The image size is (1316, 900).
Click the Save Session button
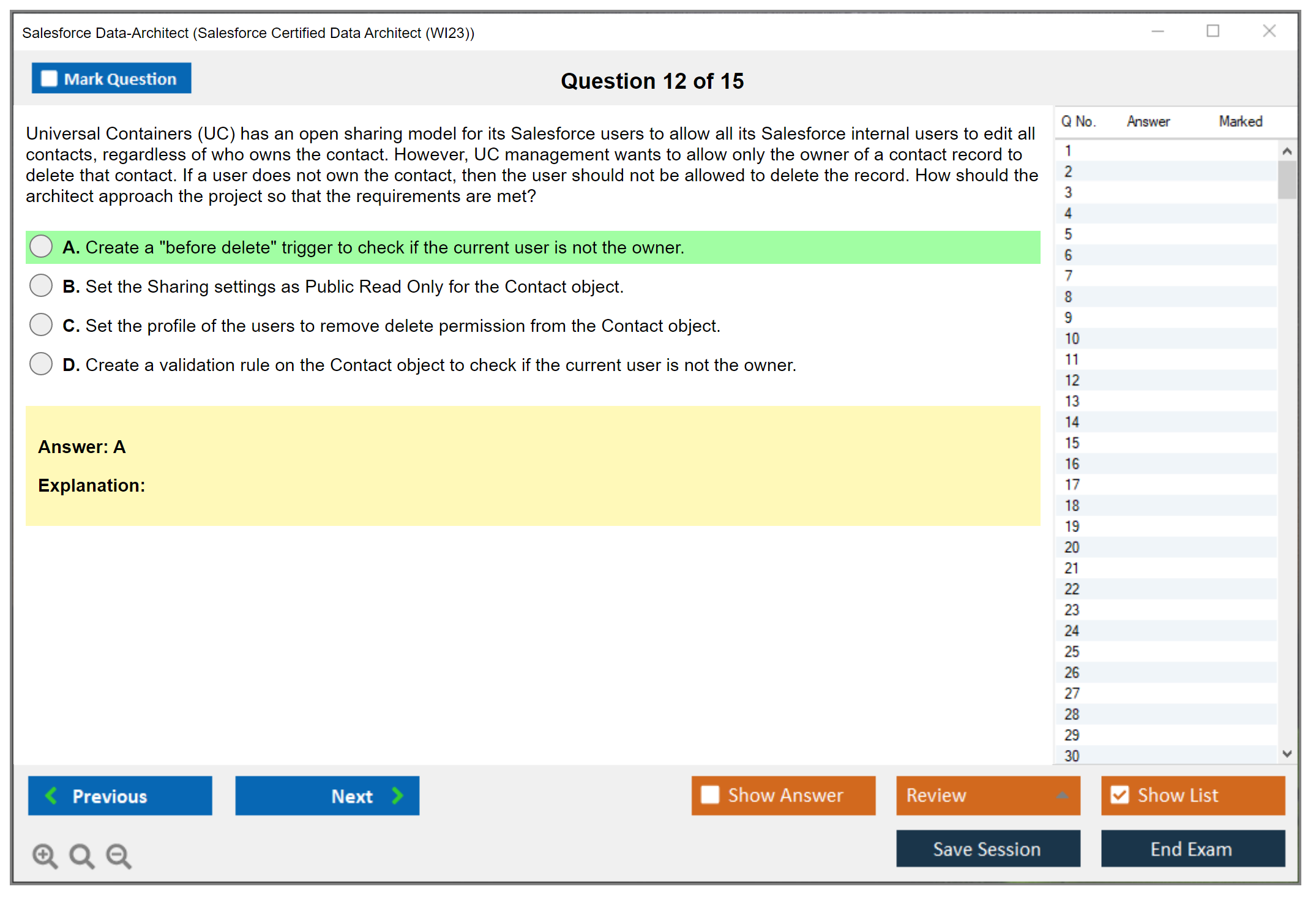987,849
